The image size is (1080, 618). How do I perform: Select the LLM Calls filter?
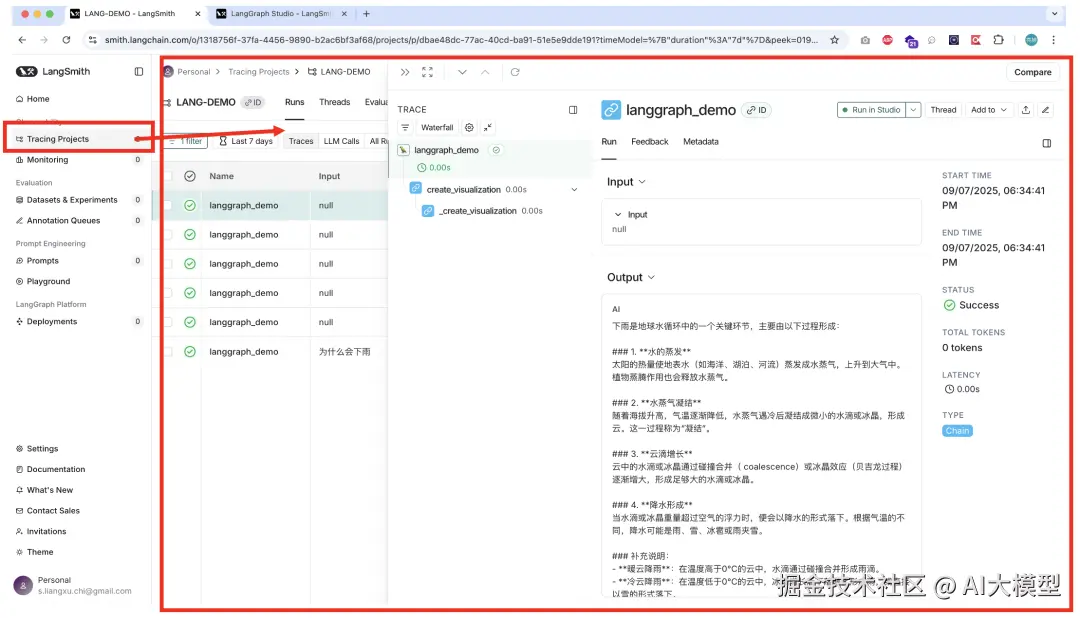click(341, 141)
